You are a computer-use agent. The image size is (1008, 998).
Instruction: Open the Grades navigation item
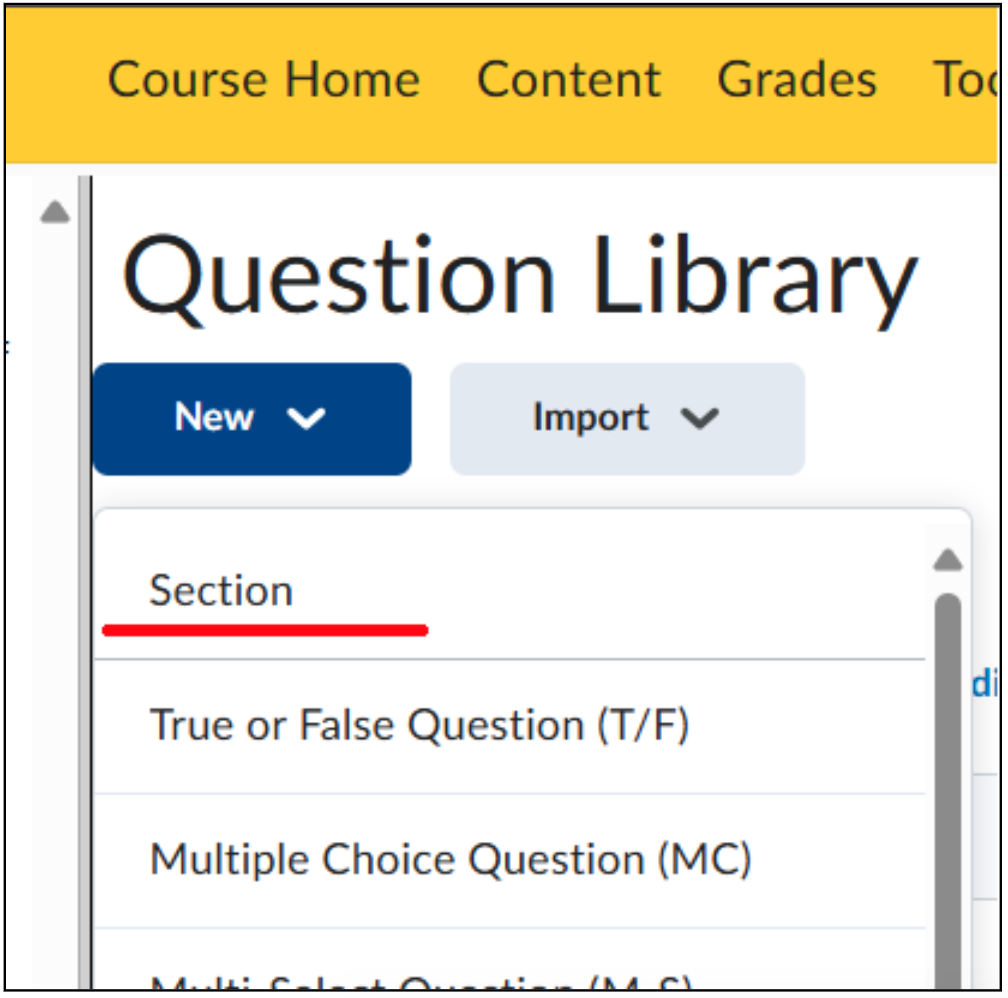[x=796, y=79]
